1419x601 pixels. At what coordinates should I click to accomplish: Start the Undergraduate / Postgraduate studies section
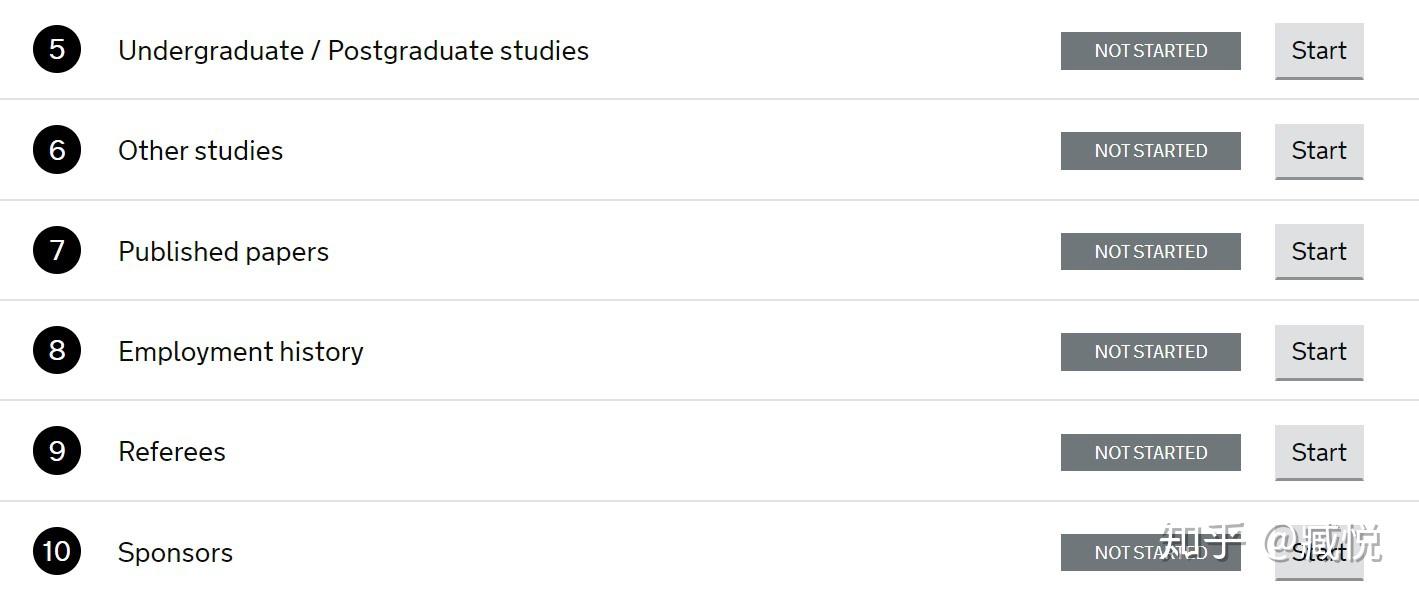tap(1318, 51)
